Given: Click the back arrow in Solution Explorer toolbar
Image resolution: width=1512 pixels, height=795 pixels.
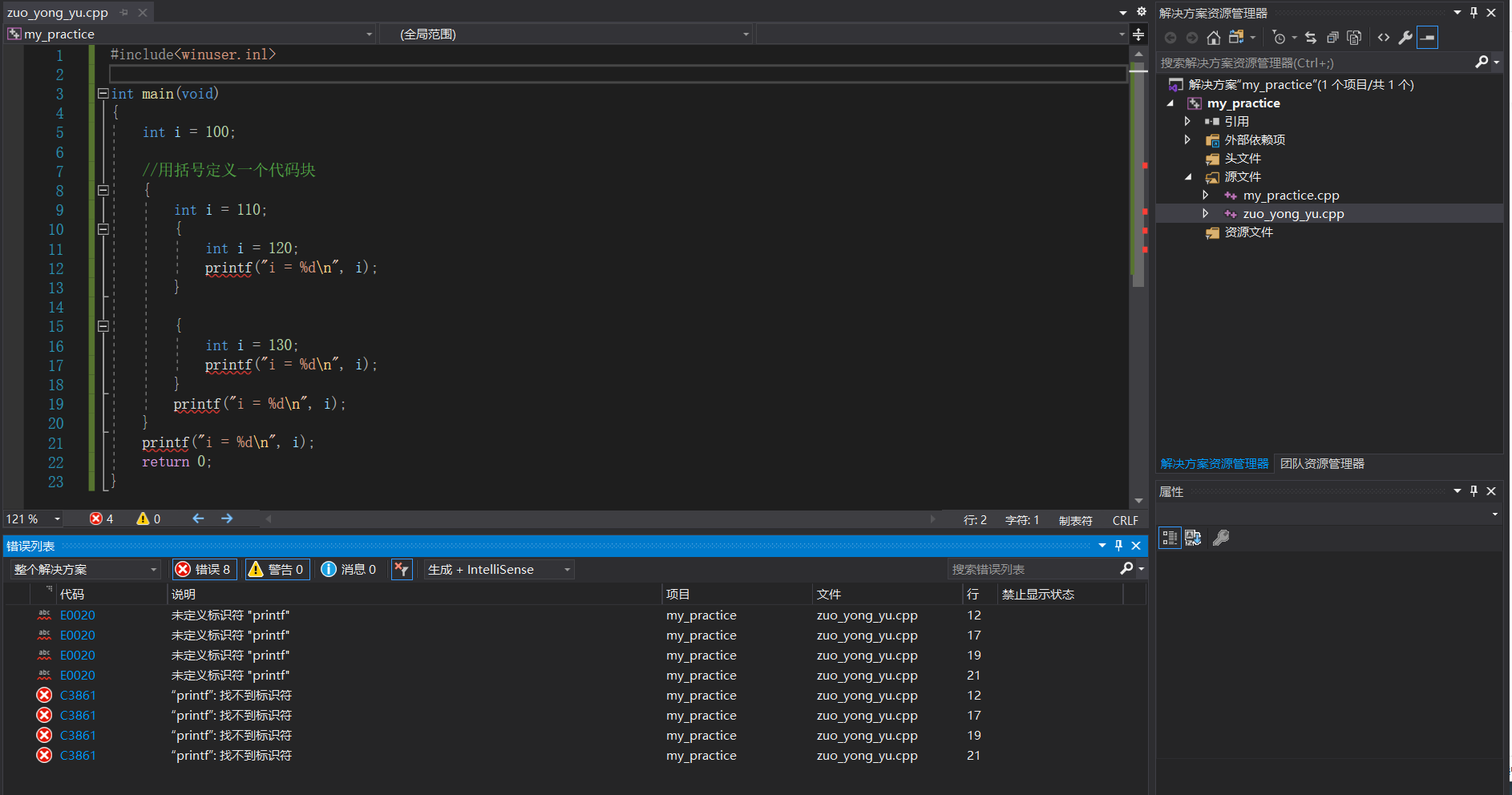Looking at the screenshot, I should (1170, 38).
